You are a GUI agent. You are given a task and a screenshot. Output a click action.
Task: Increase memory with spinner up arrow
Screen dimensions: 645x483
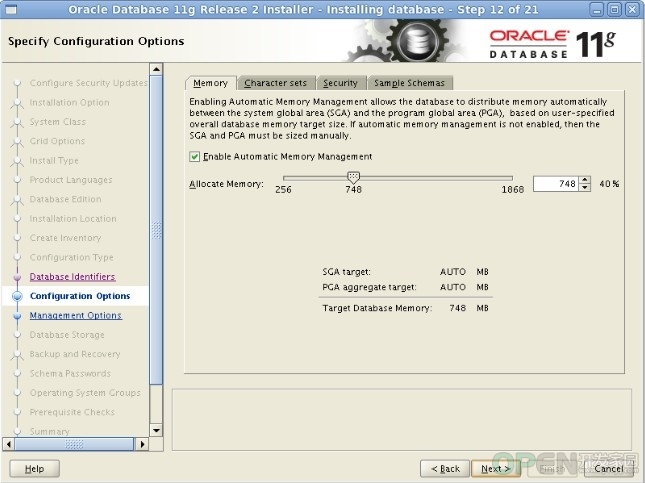click(585, 180)
